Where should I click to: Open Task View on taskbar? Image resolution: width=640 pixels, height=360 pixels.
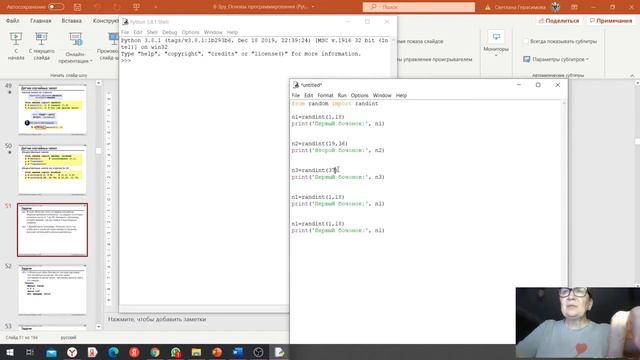point(30,352)
